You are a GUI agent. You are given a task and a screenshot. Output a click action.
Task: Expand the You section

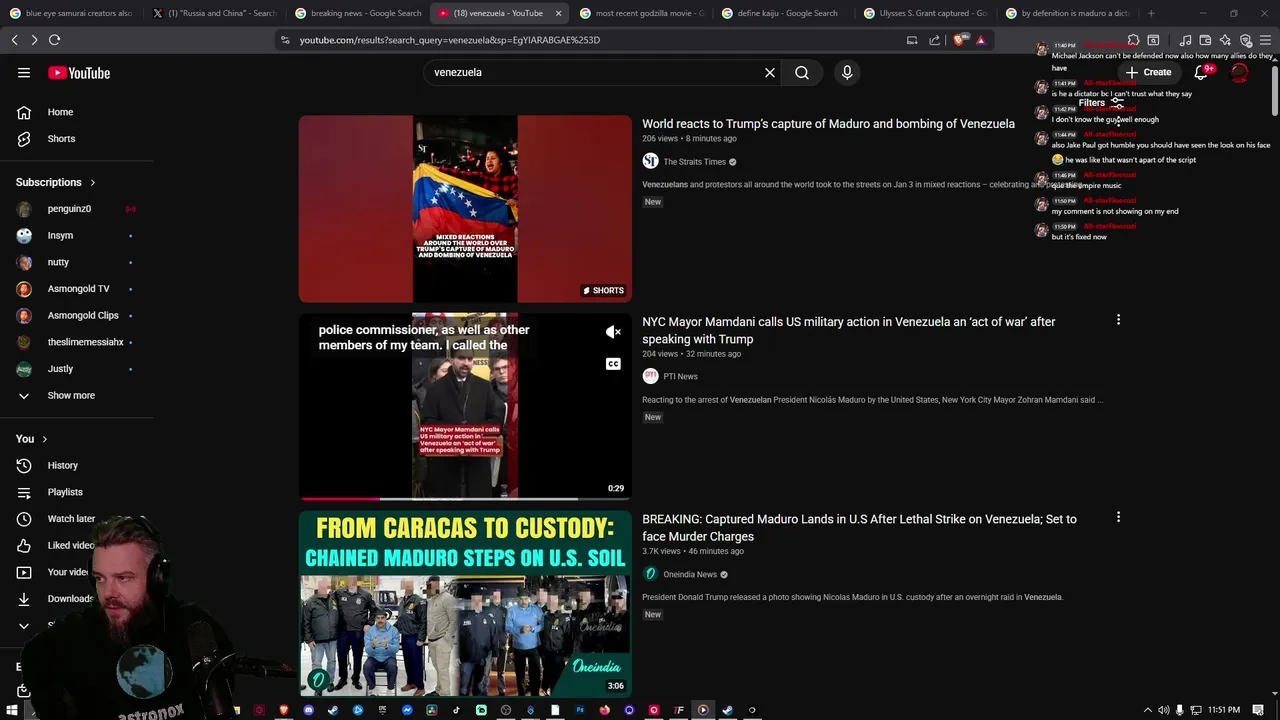click(x=32, y=439)
